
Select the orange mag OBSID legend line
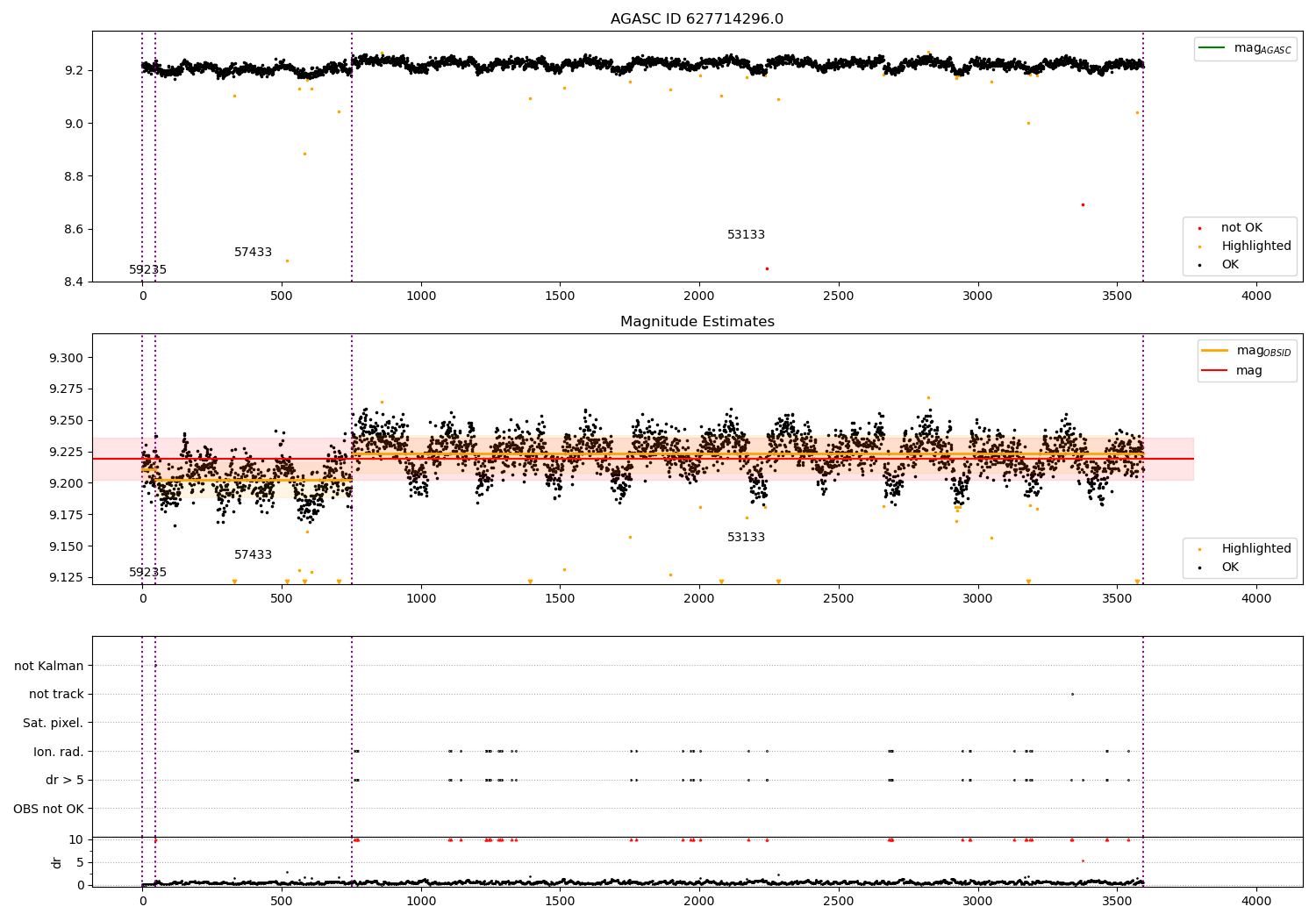click(x=1215, y=351)
